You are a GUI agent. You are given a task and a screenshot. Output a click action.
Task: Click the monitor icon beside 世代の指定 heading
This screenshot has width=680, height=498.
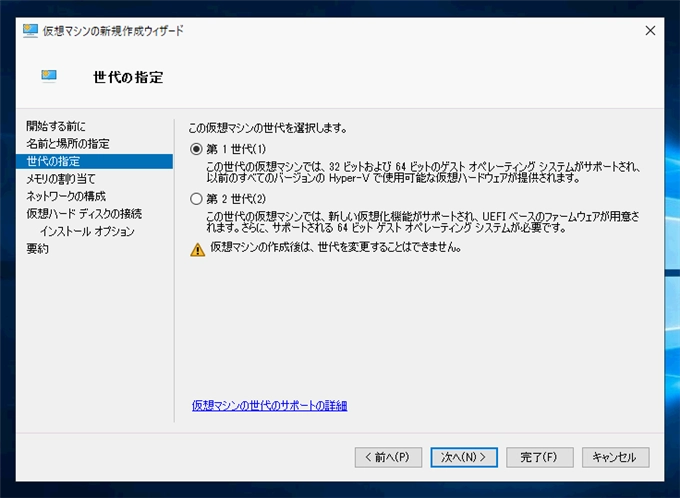[49, 76]
